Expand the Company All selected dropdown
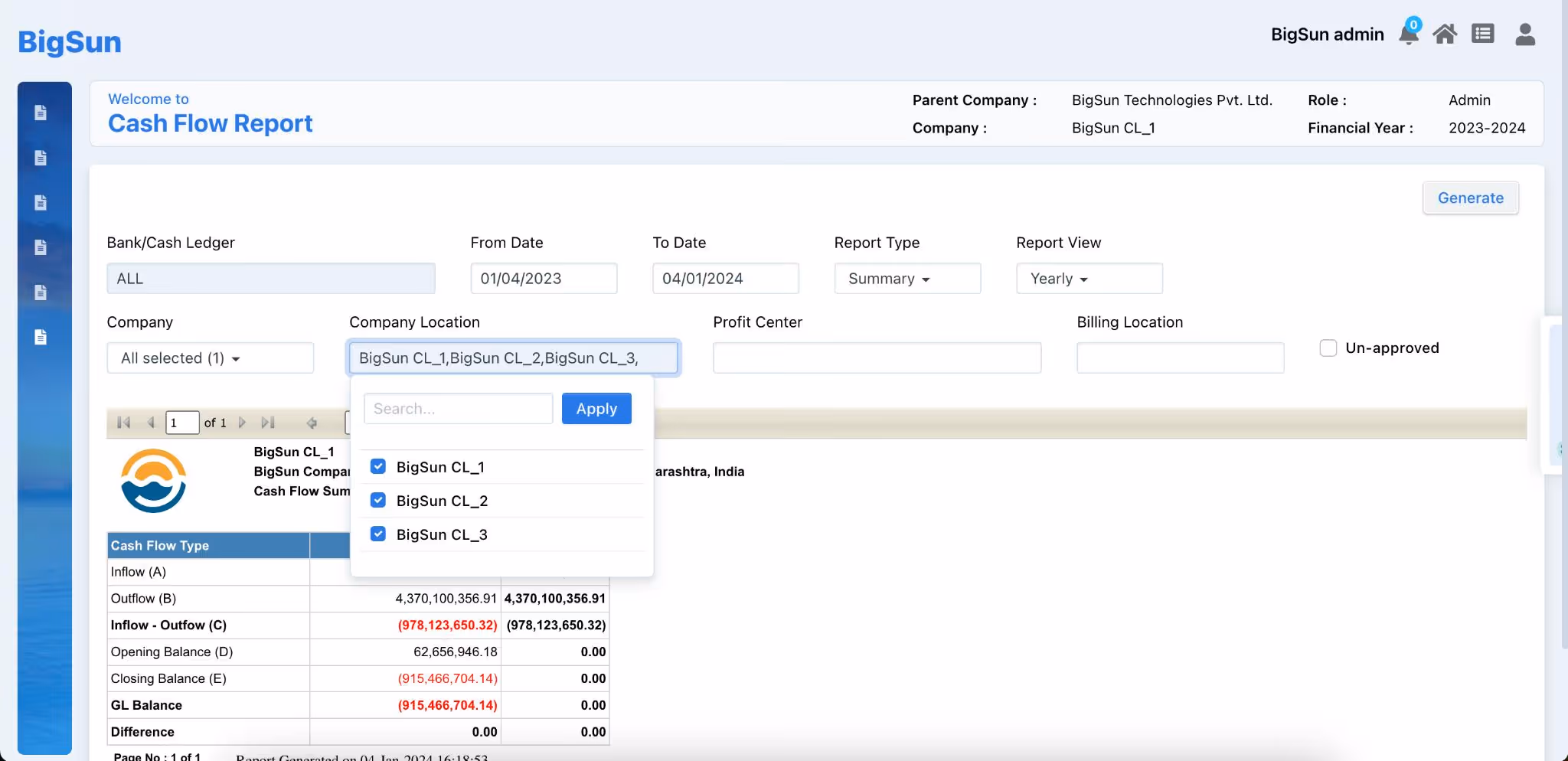 (211, 358)
